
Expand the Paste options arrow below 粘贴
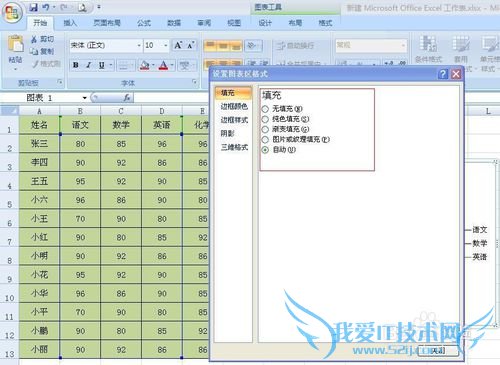15,69
